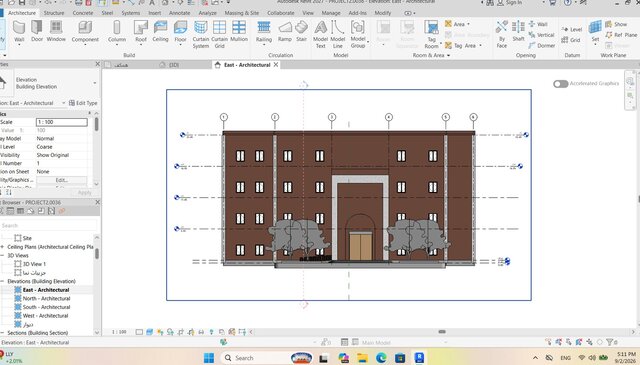Select the Floor tool
This screenshot has height=365, width=640.
tap(180, 32)
